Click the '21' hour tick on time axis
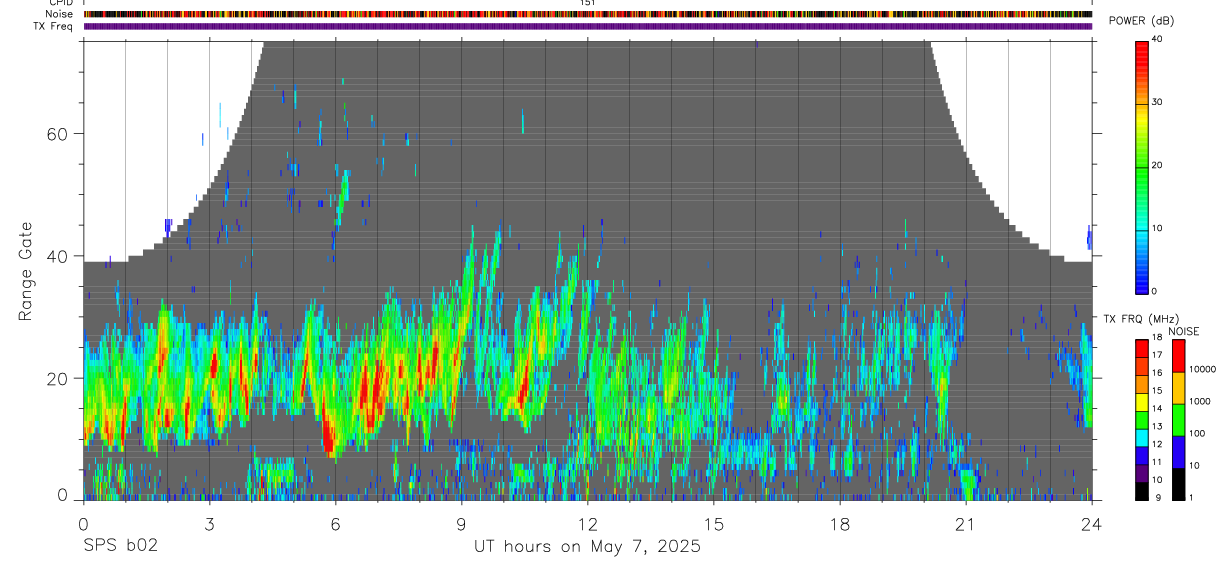Image resolution: width=1228 pixels, height=567 pixels. [966, 524]
